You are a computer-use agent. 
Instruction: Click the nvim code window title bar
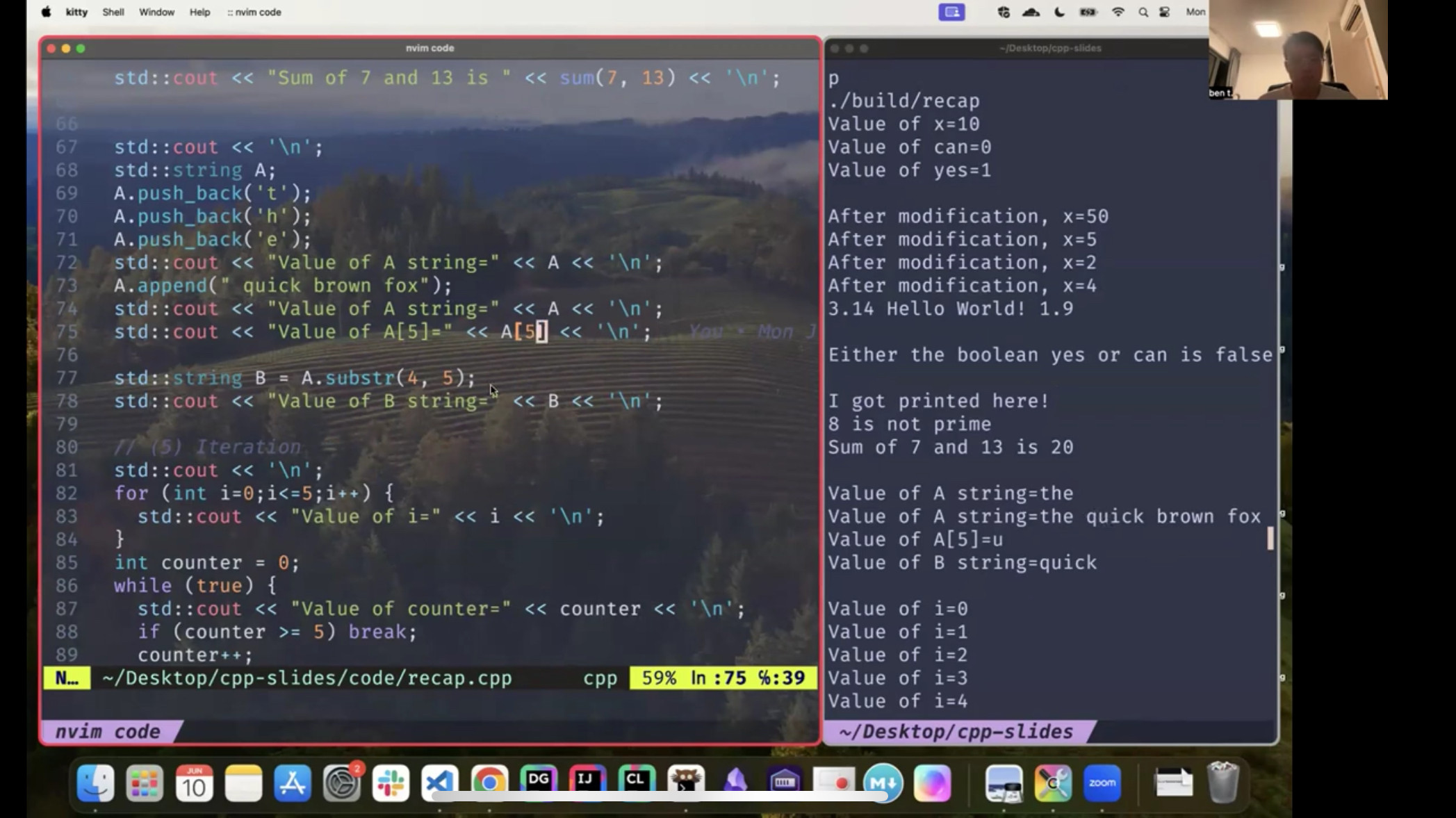point(430,48)
